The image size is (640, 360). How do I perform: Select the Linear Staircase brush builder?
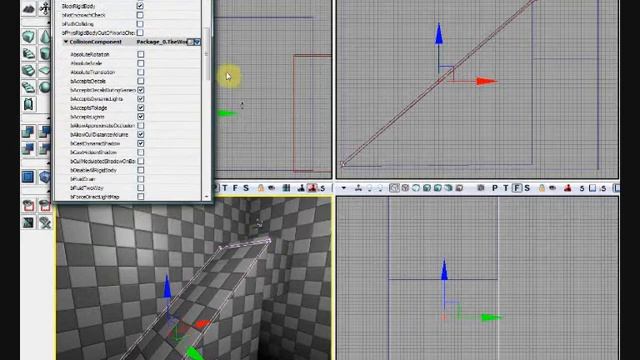click(x=29, y=70)
